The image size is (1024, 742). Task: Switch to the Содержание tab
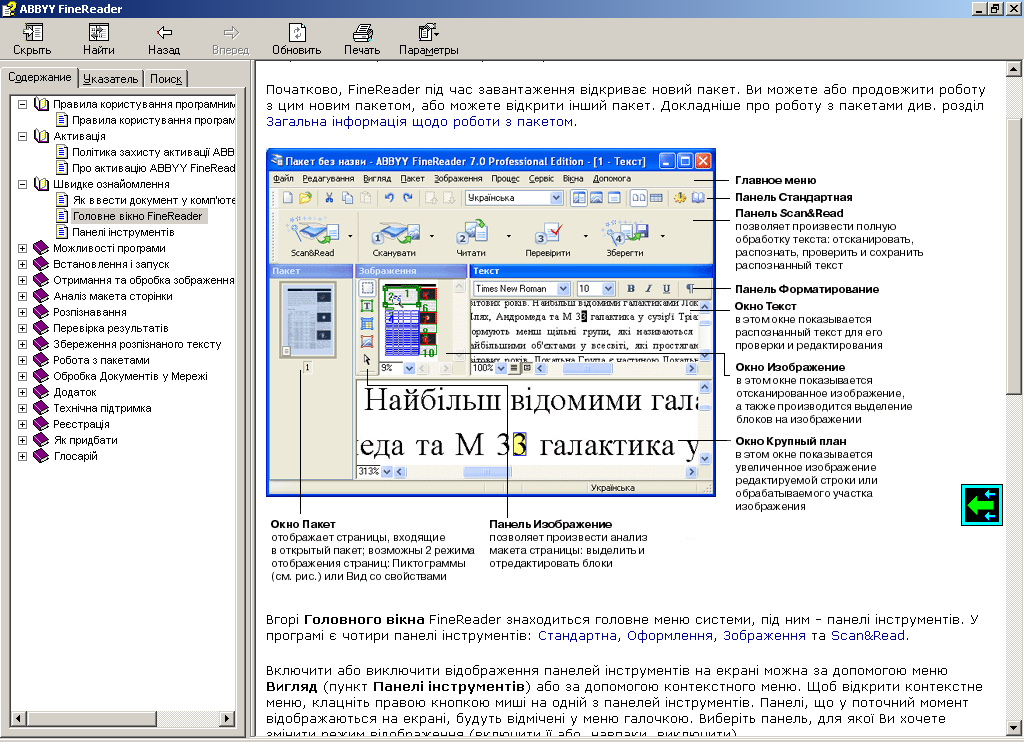40,77
